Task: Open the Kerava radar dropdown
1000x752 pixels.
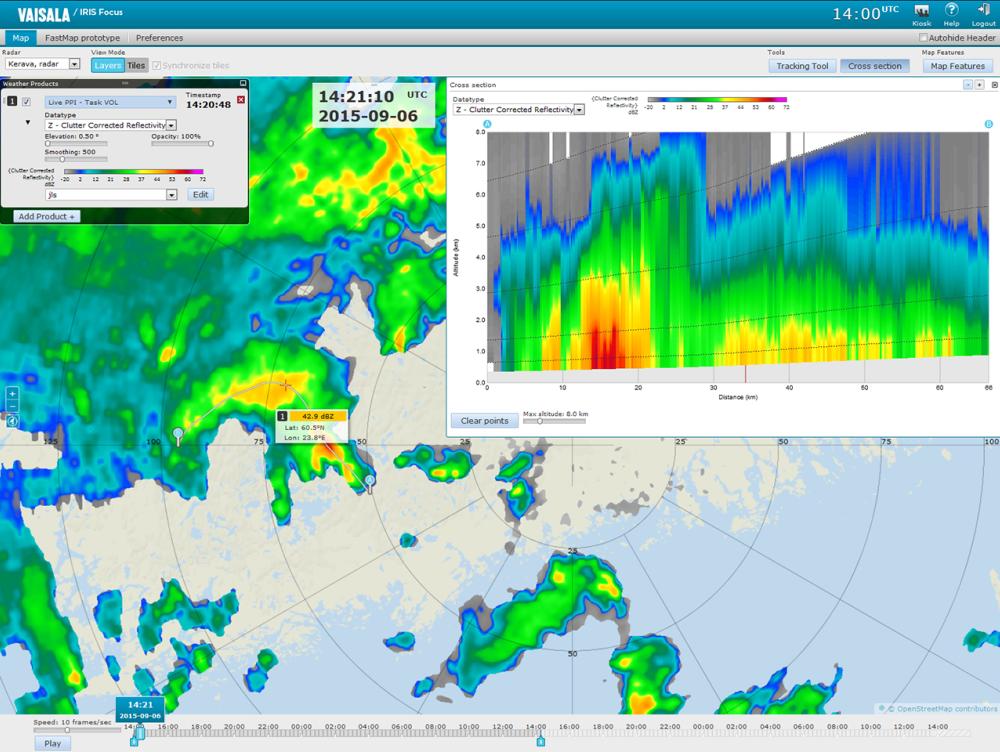Action: [75, 64]
